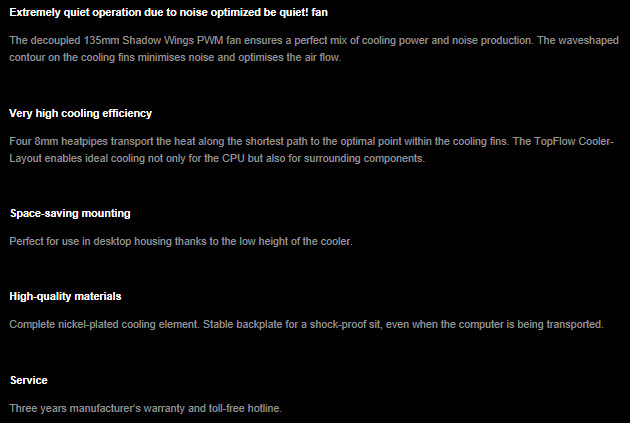Click the 'Complete nickel-plated cooling element' sentence

pyautogui.click(x=104, y=325)
